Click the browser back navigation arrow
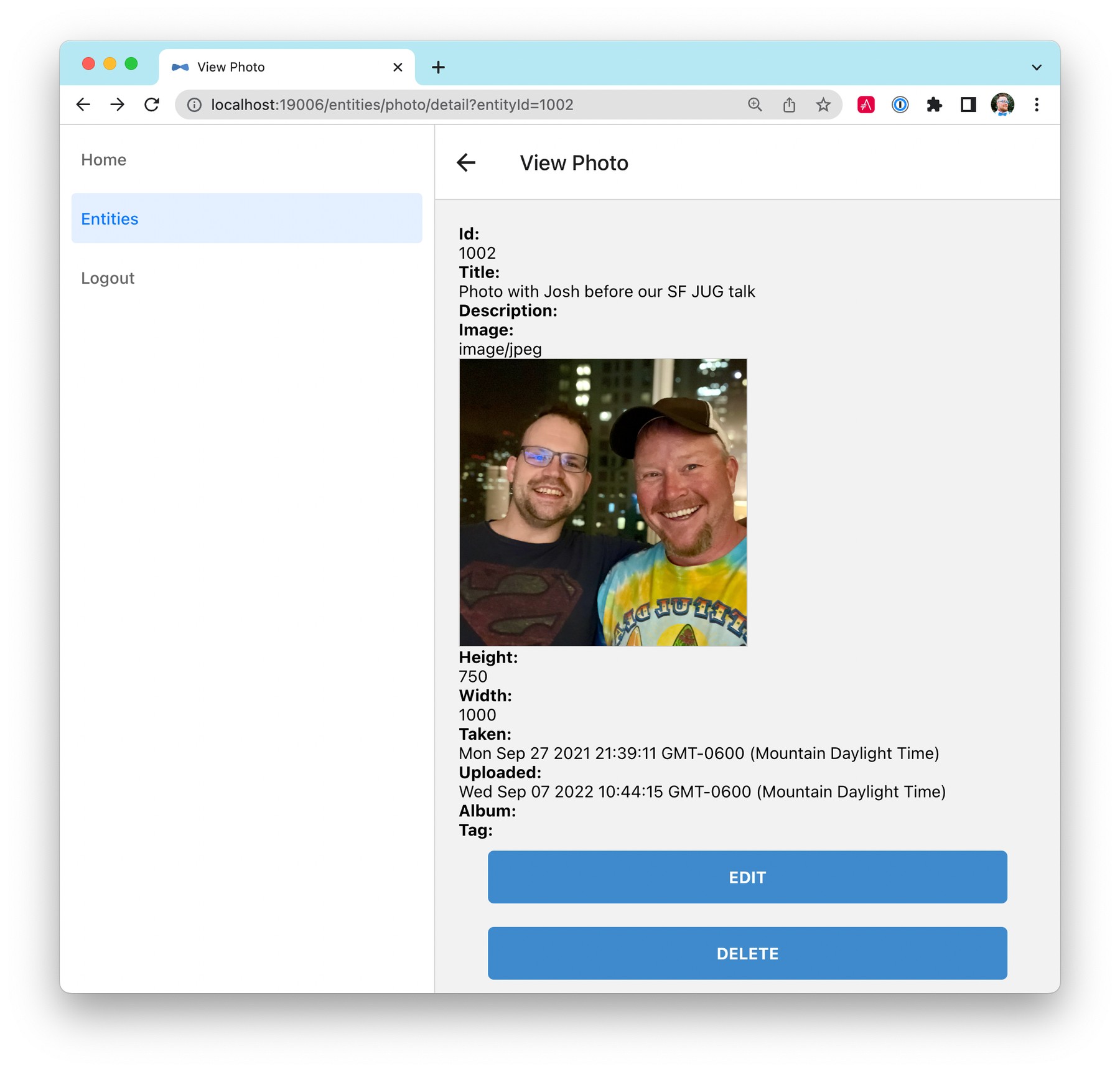Viewport: 1120px width, 1072px height. point(83,105)
